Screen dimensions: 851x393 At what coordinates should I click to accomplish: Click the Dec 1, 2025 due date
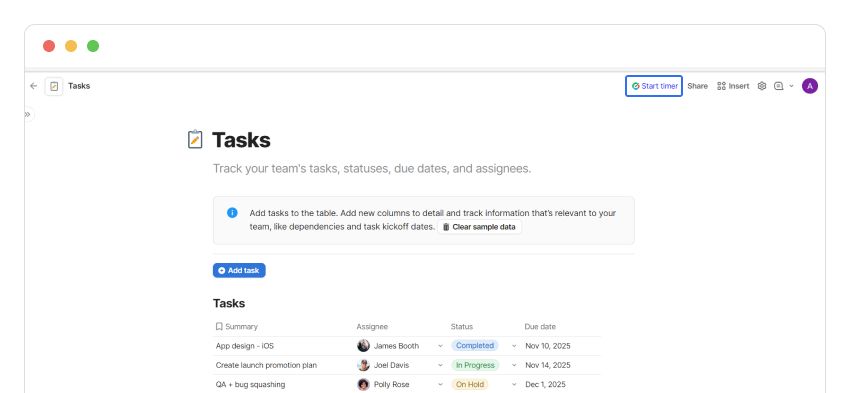[x=545, y=384]
